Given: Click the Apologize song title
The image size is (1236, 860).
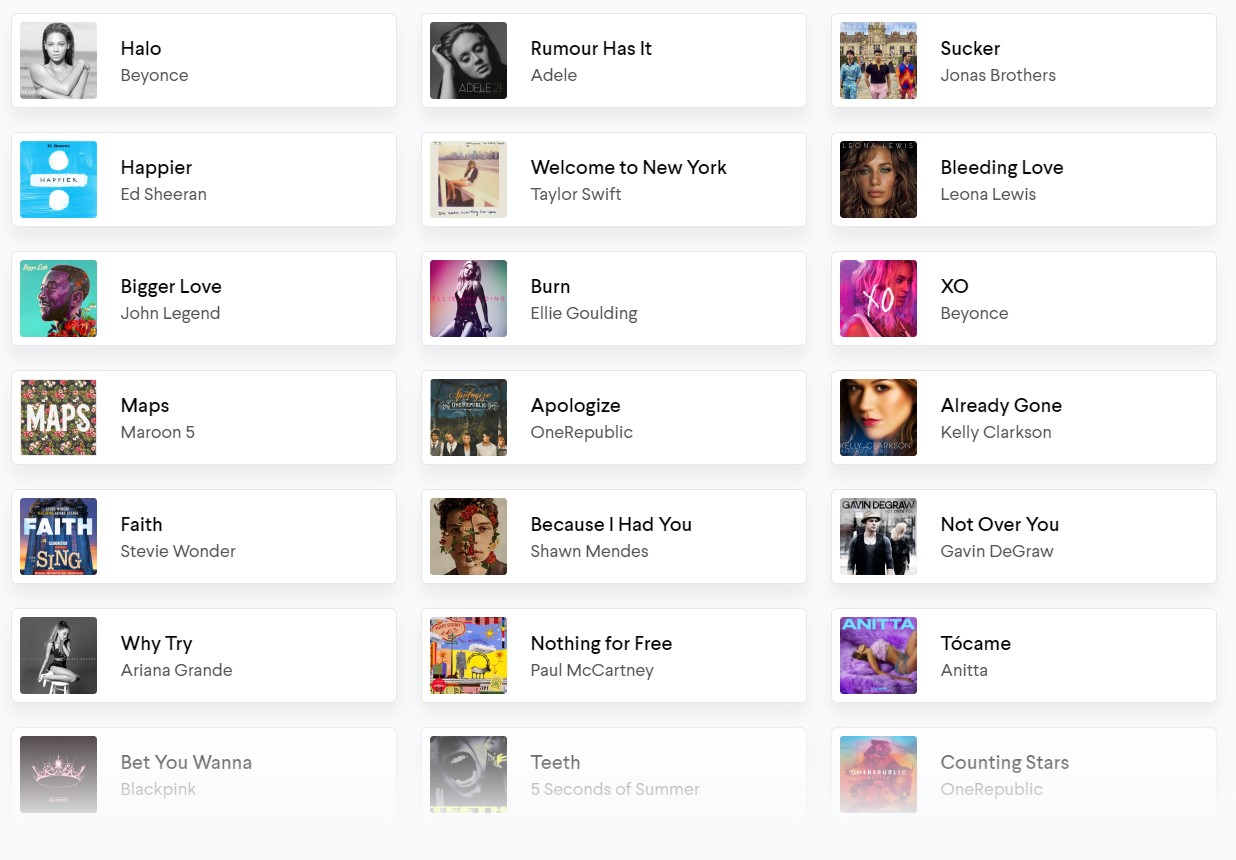Looking at the screenshot, I should tap(575, 406).
